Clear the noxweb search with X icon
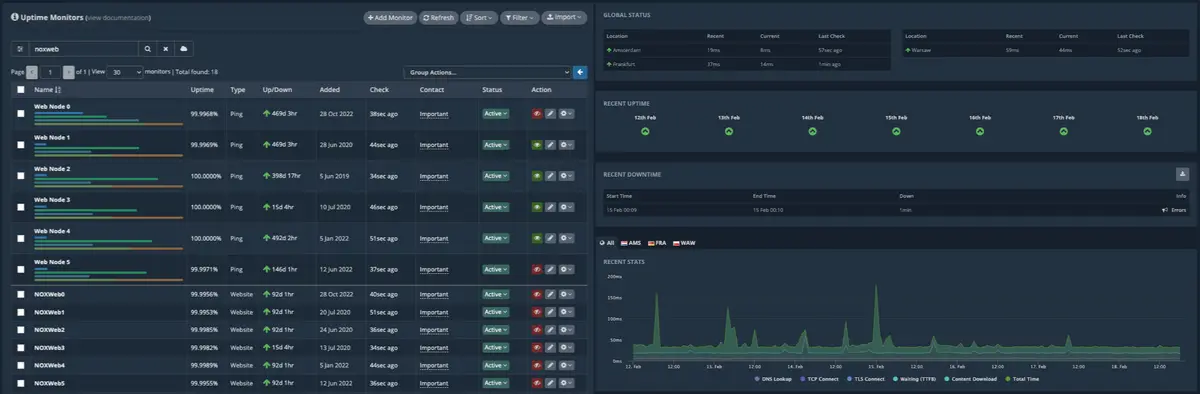This screenshot has height=394, width=1200. coord(165,48)
